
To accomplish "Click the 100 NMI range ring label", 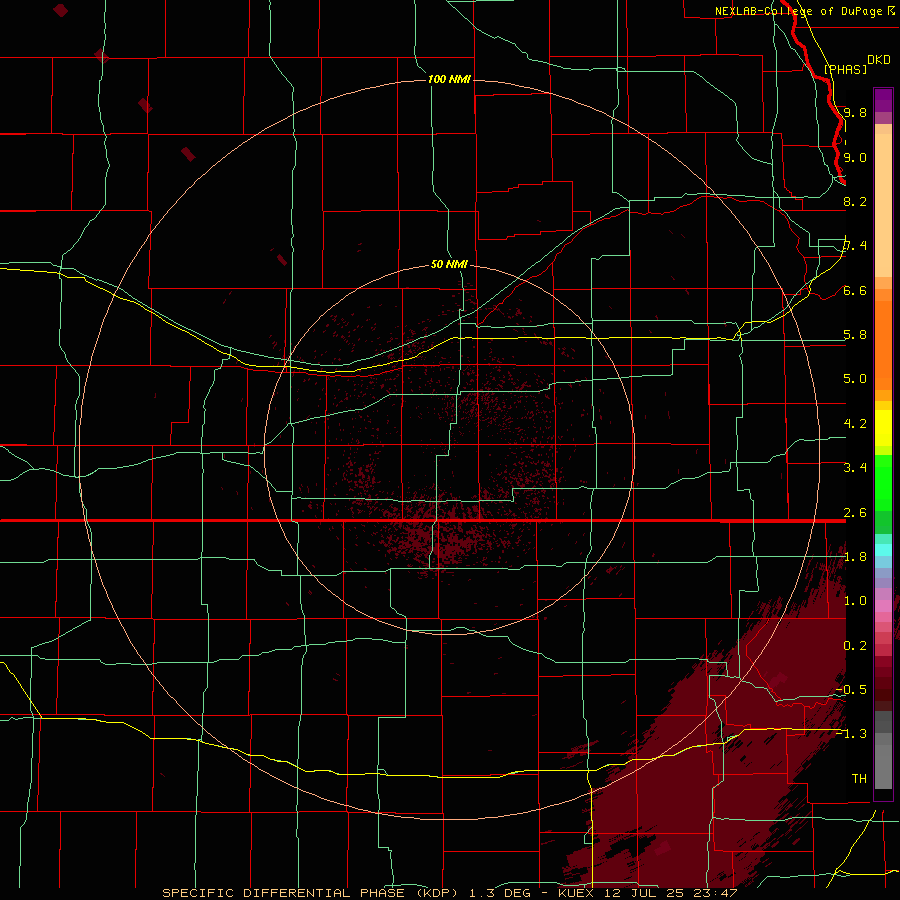I will pos(449,79).
